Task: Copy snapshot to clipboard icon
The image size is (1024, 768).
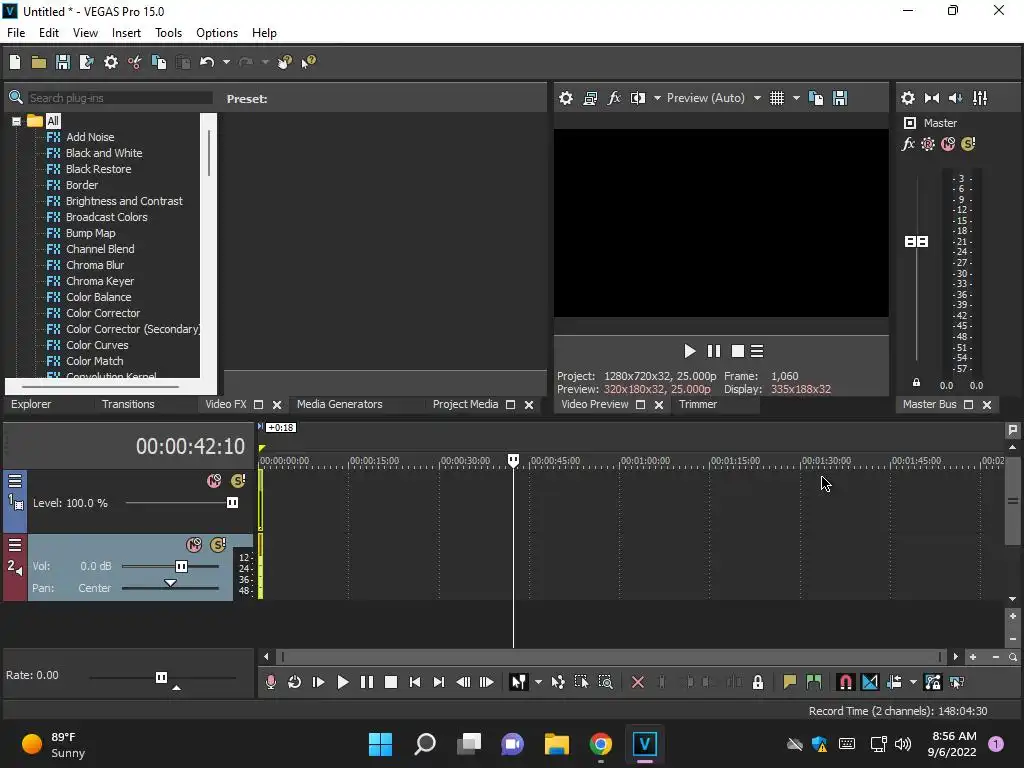Action: (816, 98)
